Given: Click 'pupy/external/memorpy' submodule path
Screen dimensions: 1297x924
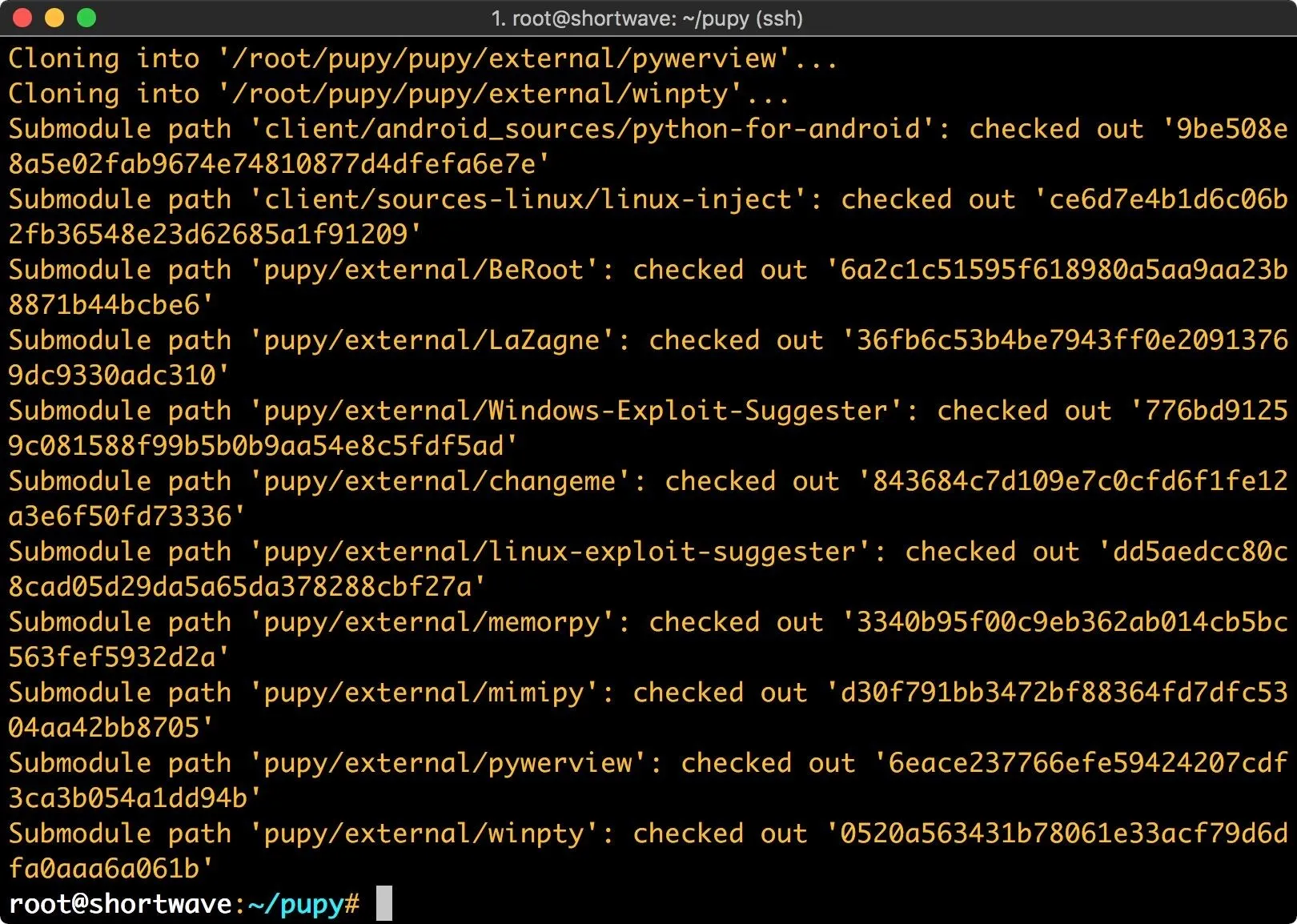Looking at the screenshot, I should (432, 622).
